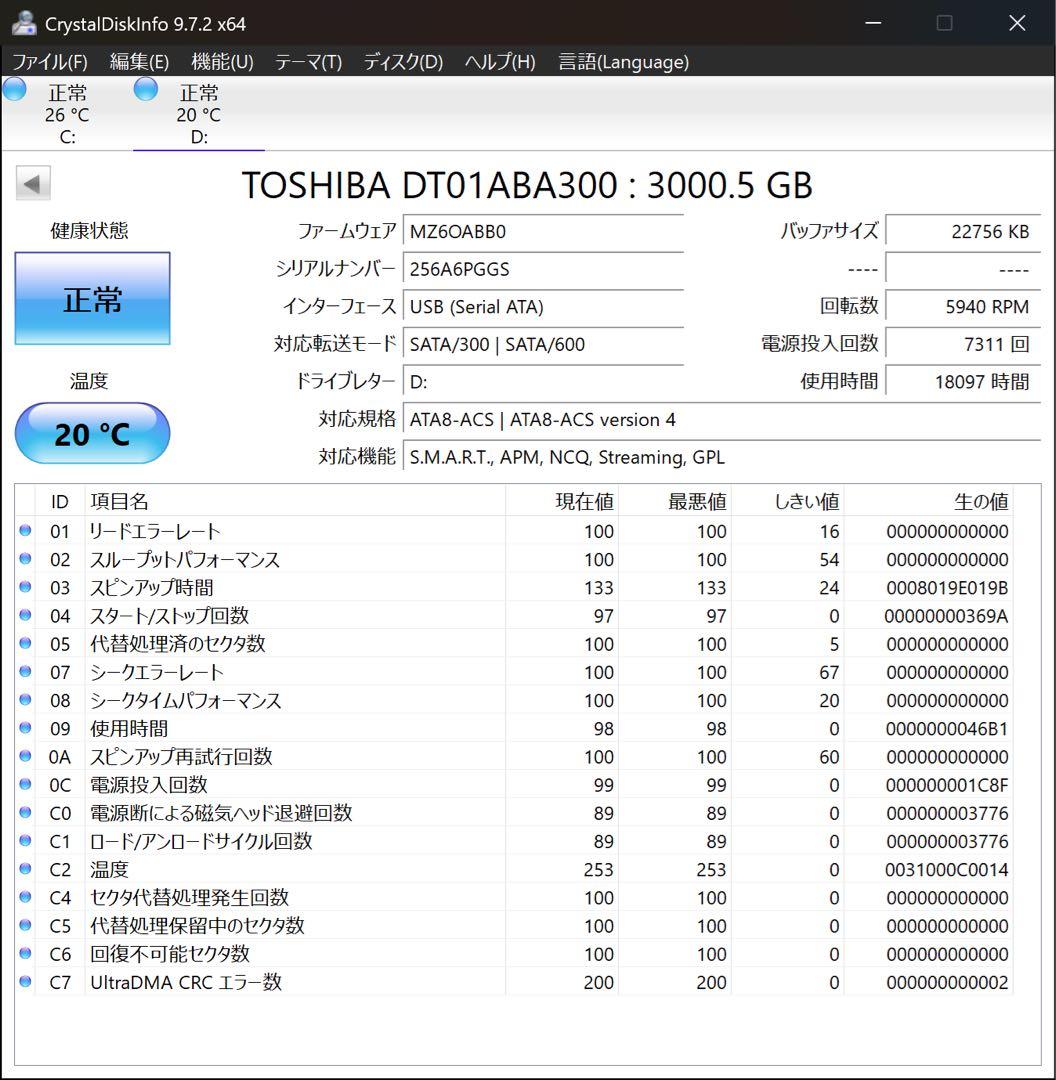Click current value 253 in 温度 row

(x=599, y=870)
